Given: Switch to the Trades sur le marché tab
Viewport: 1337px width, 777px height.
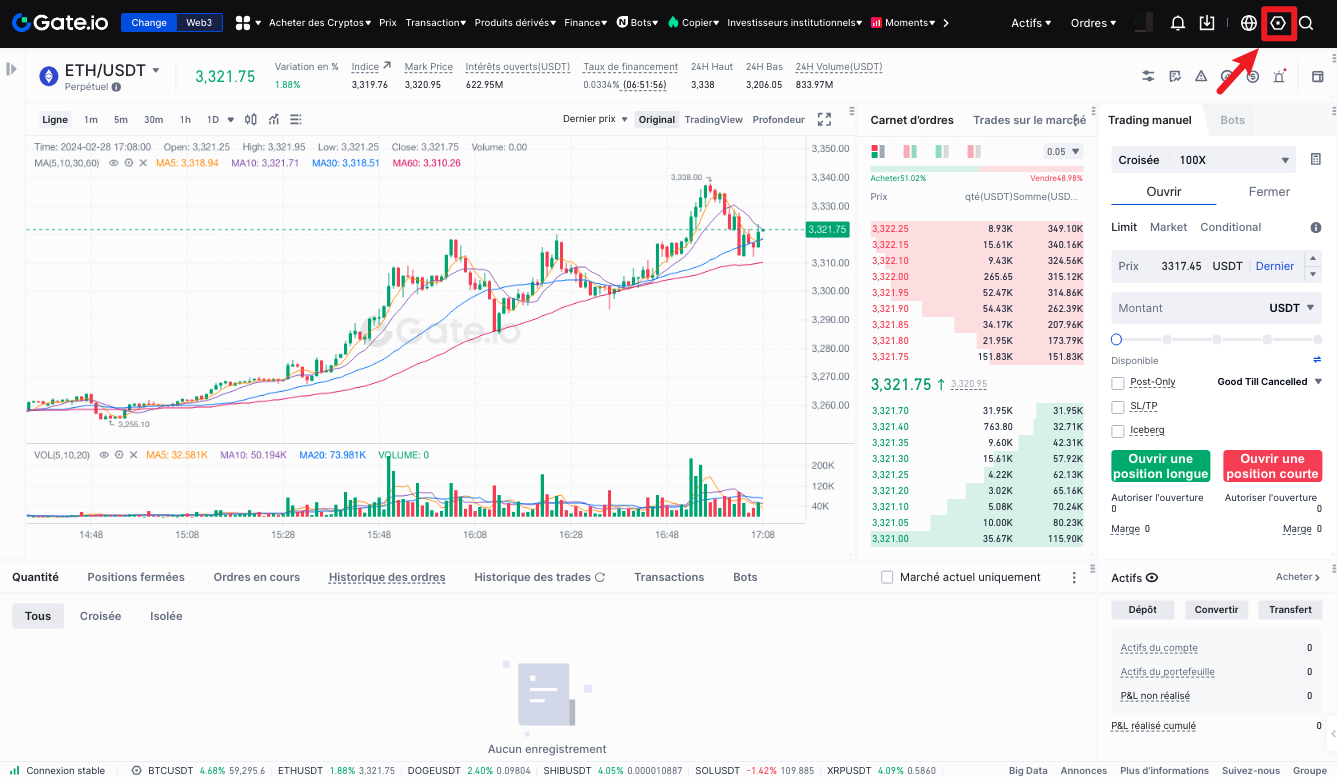Looking at the screenshot, I should tap(1029, 120).
